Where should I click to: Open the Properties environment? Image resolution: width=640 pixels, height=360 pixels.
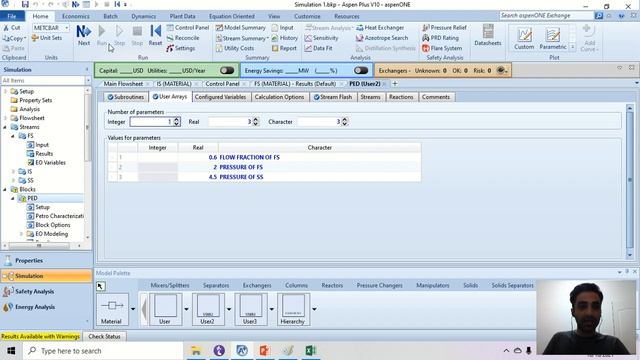click(x=46, y=260)
